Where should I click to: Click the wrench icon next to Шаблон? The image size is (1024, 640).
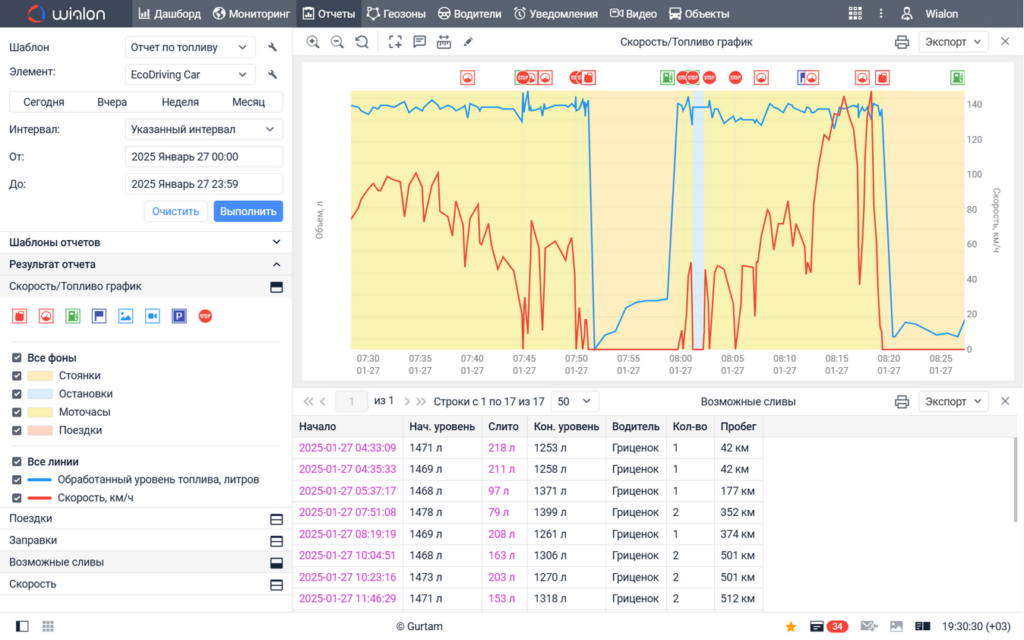[273, 47]
